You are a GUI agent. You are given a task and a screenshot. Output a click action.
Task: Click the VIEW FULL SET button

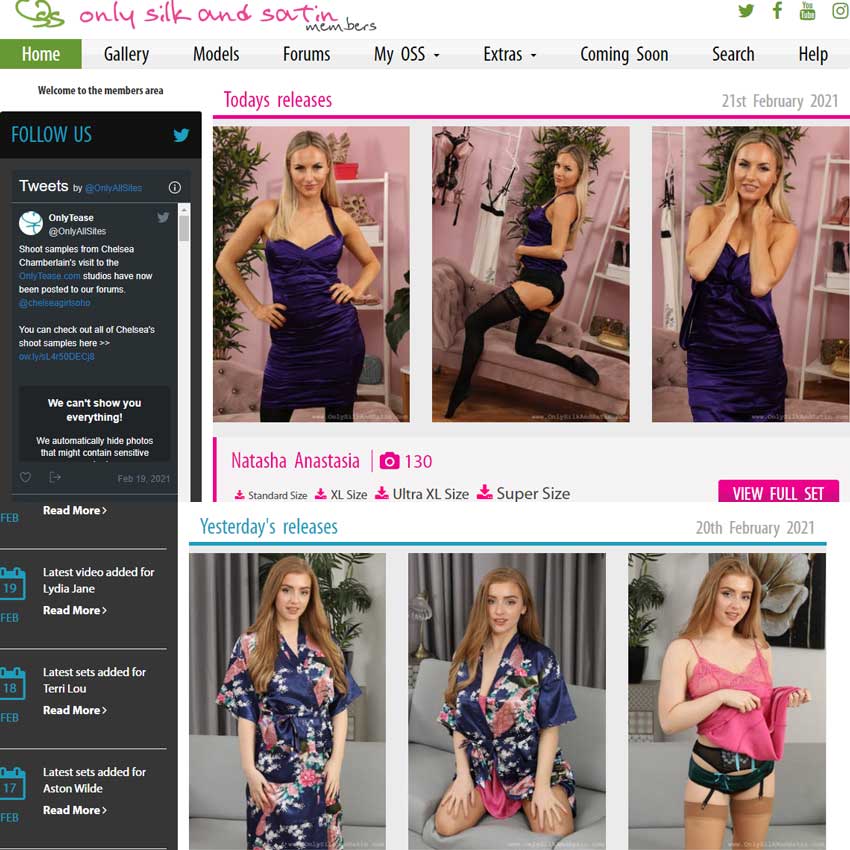point(778,491)
